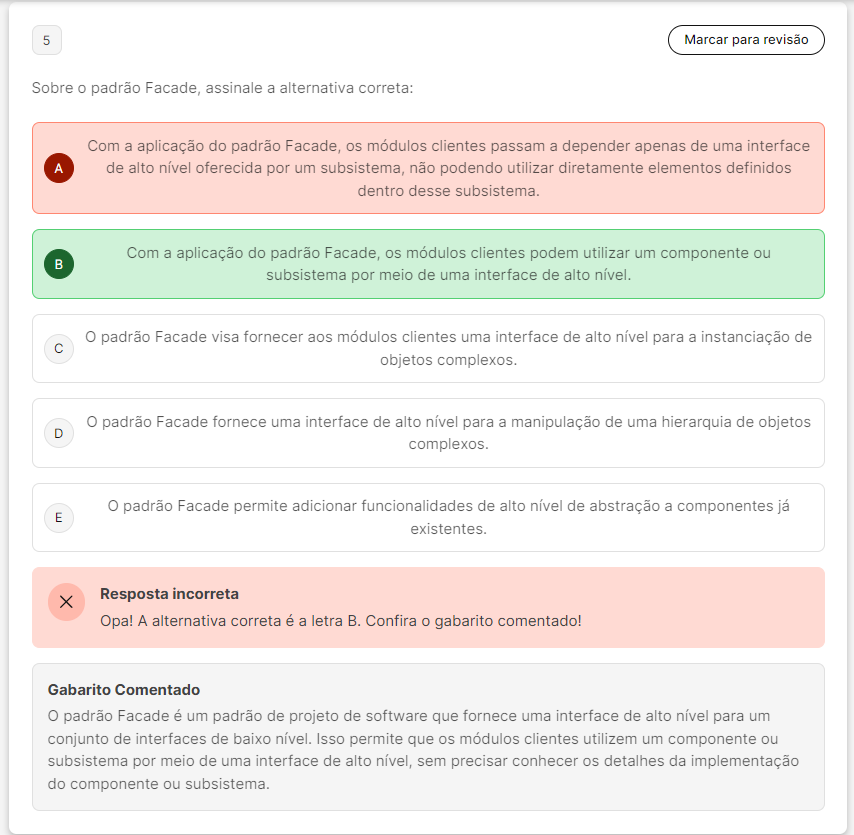Choose the letter D option circle

pyautogui.click(x=59, y=433)
